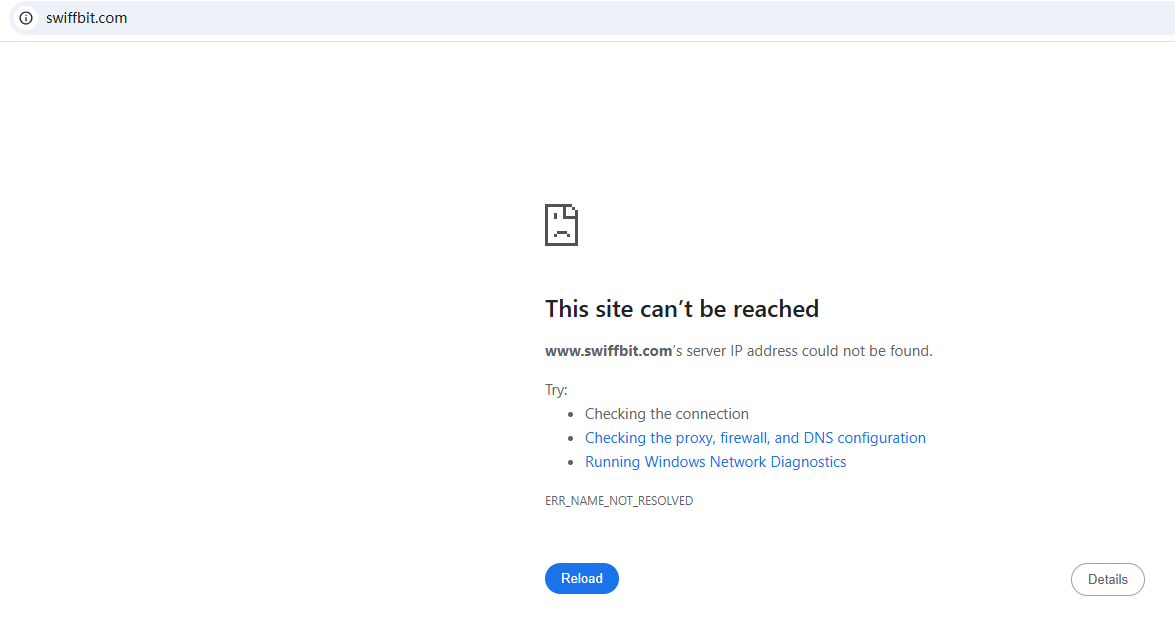Viewport: 1175px width, 619px height.
Task: Click blank area between Reload and Details buttons
Action: click(845, 579)
